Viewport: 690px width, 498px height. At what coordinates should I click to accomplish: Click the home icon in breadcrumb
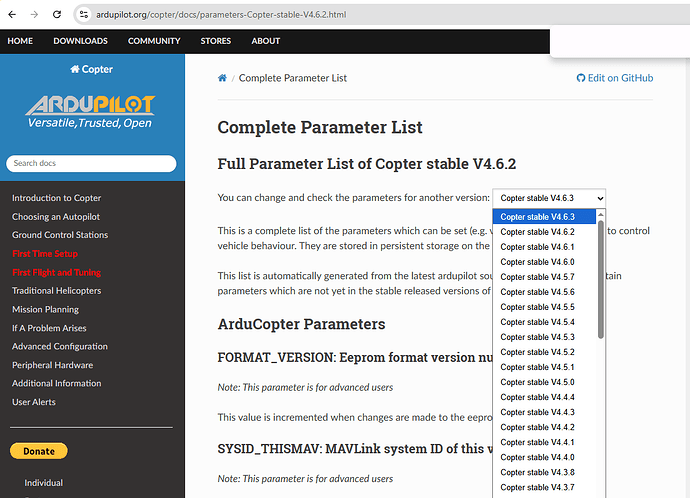point(222,78)
